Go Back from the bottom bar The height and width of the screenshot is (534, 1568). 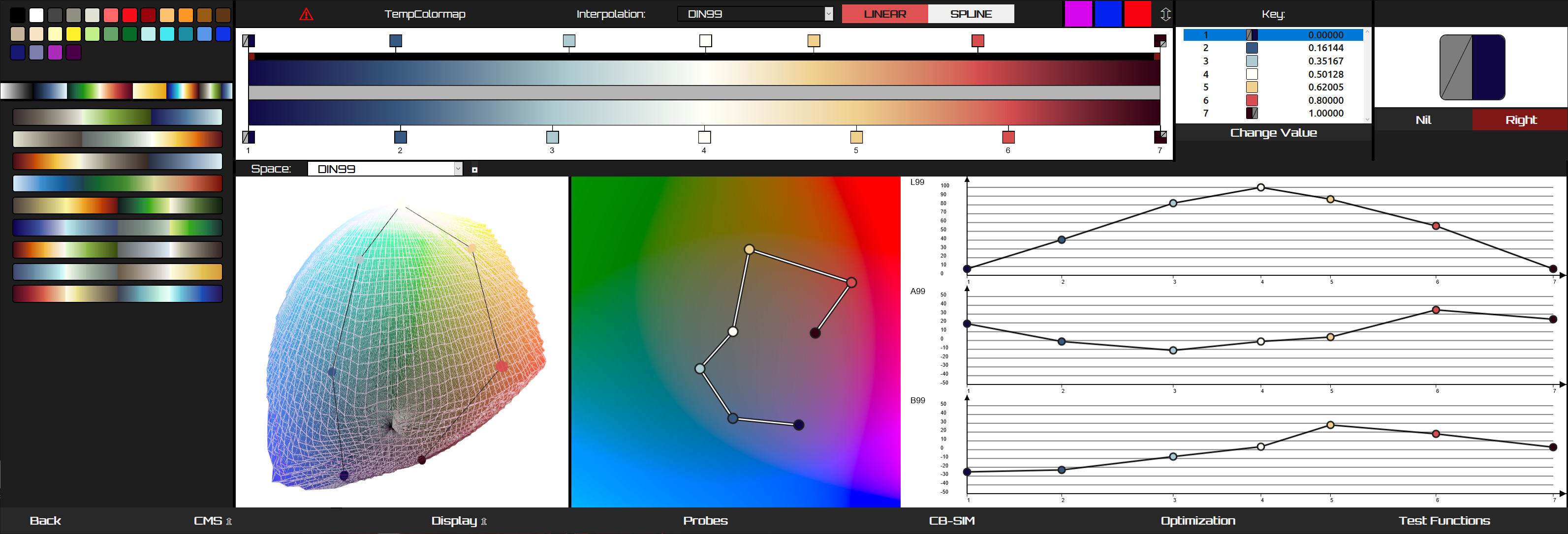45,521
